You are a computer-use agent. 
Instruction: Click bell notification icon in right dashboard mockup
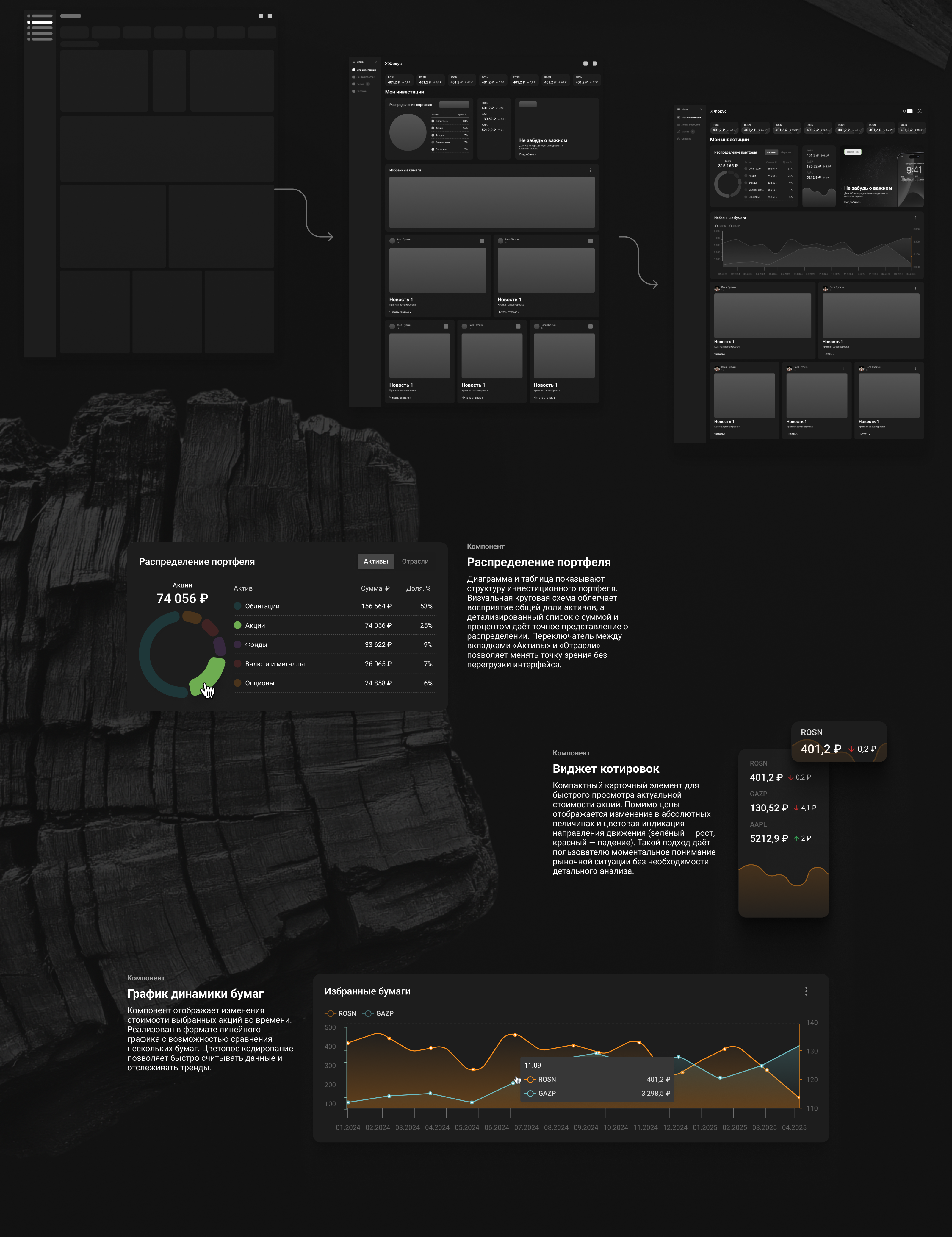pyautogui.click(x=904, y=111)
